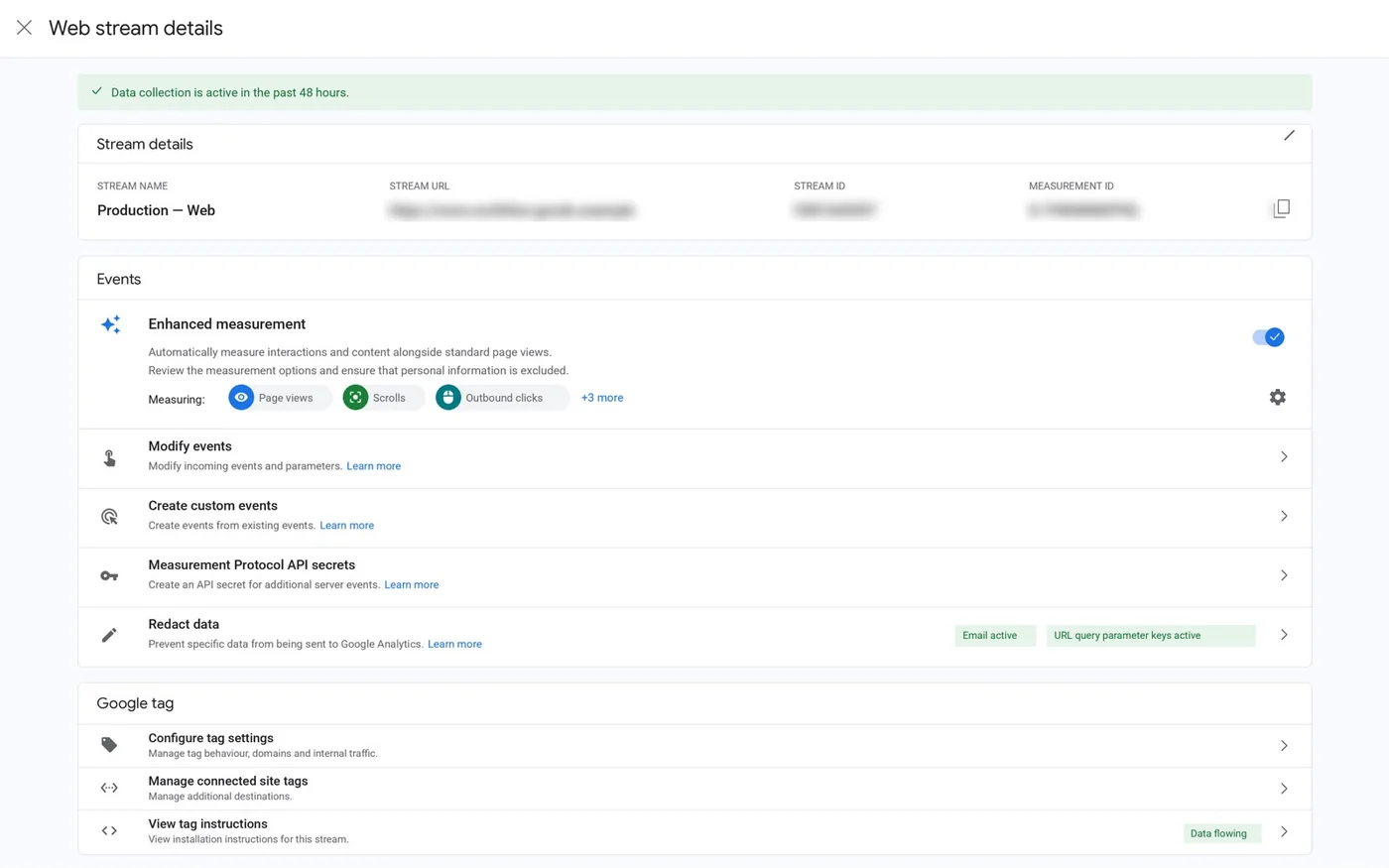Click the stream name Production — Web
Viewport: 1389px width, 868px height.
(x=156, y=210)
